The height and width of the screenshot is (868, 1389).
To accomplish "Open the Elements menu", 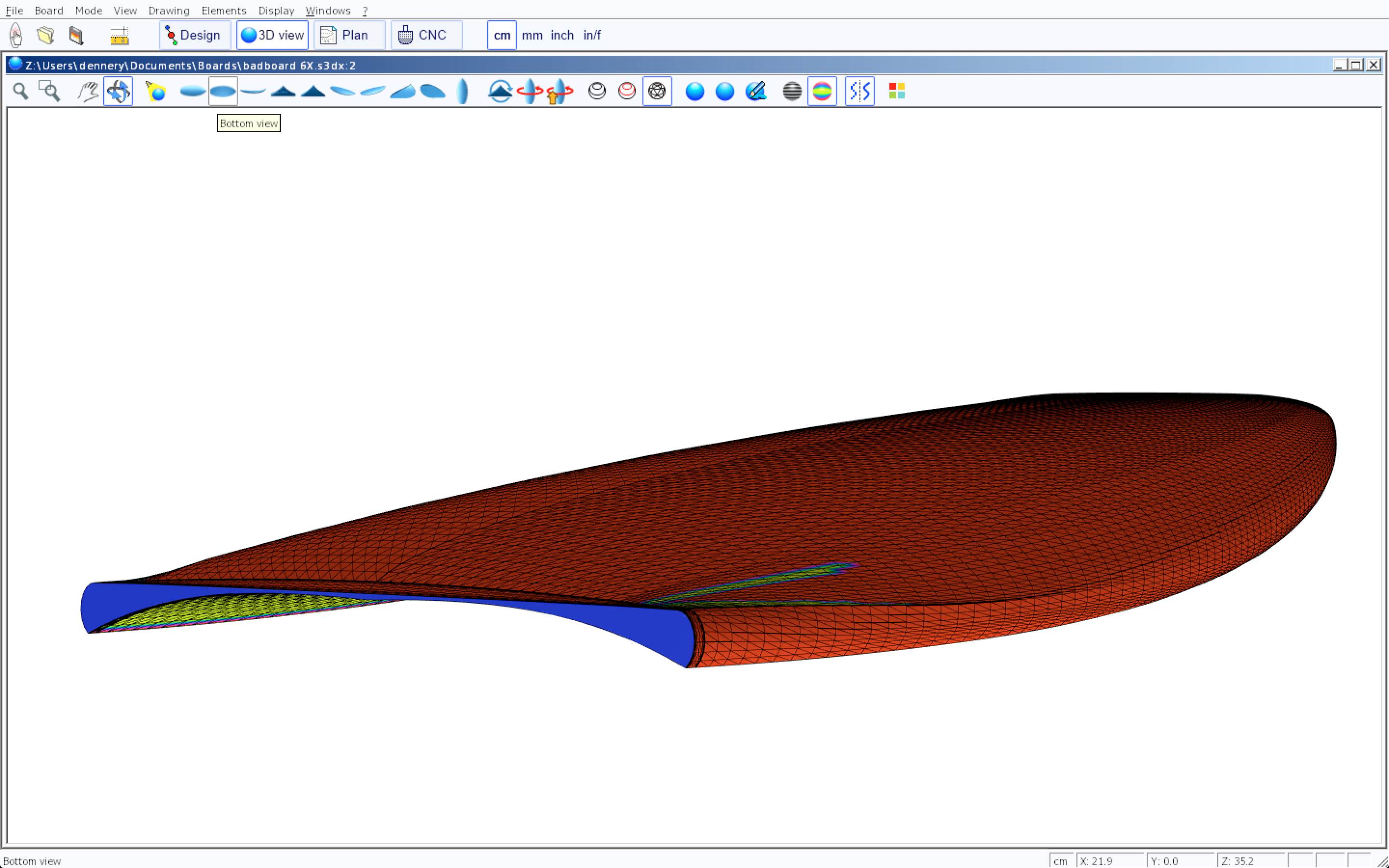I will 223,10.
